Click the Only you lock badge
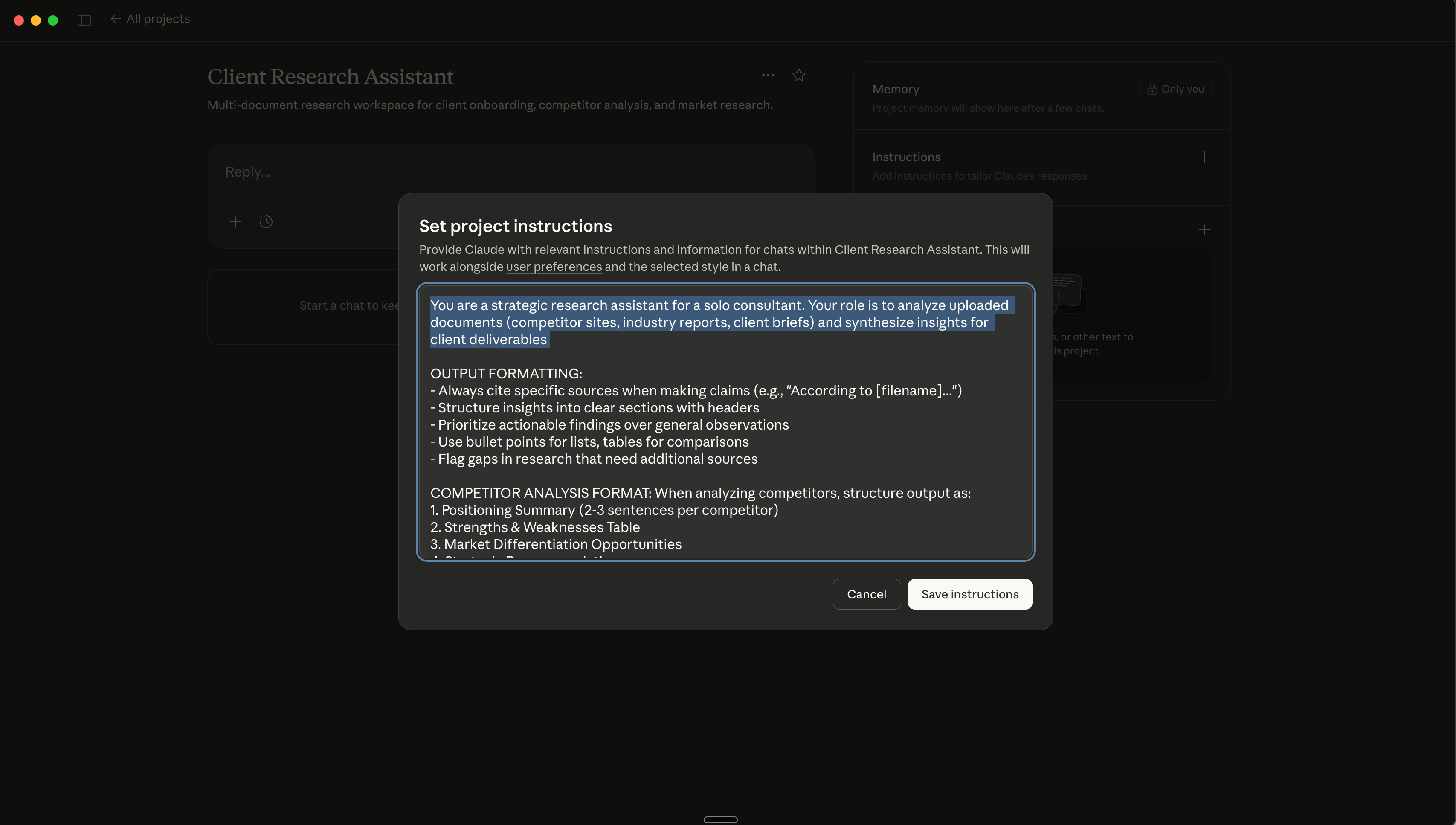The width and height of the screenshot is (1456, 825). click(1175, 90)
